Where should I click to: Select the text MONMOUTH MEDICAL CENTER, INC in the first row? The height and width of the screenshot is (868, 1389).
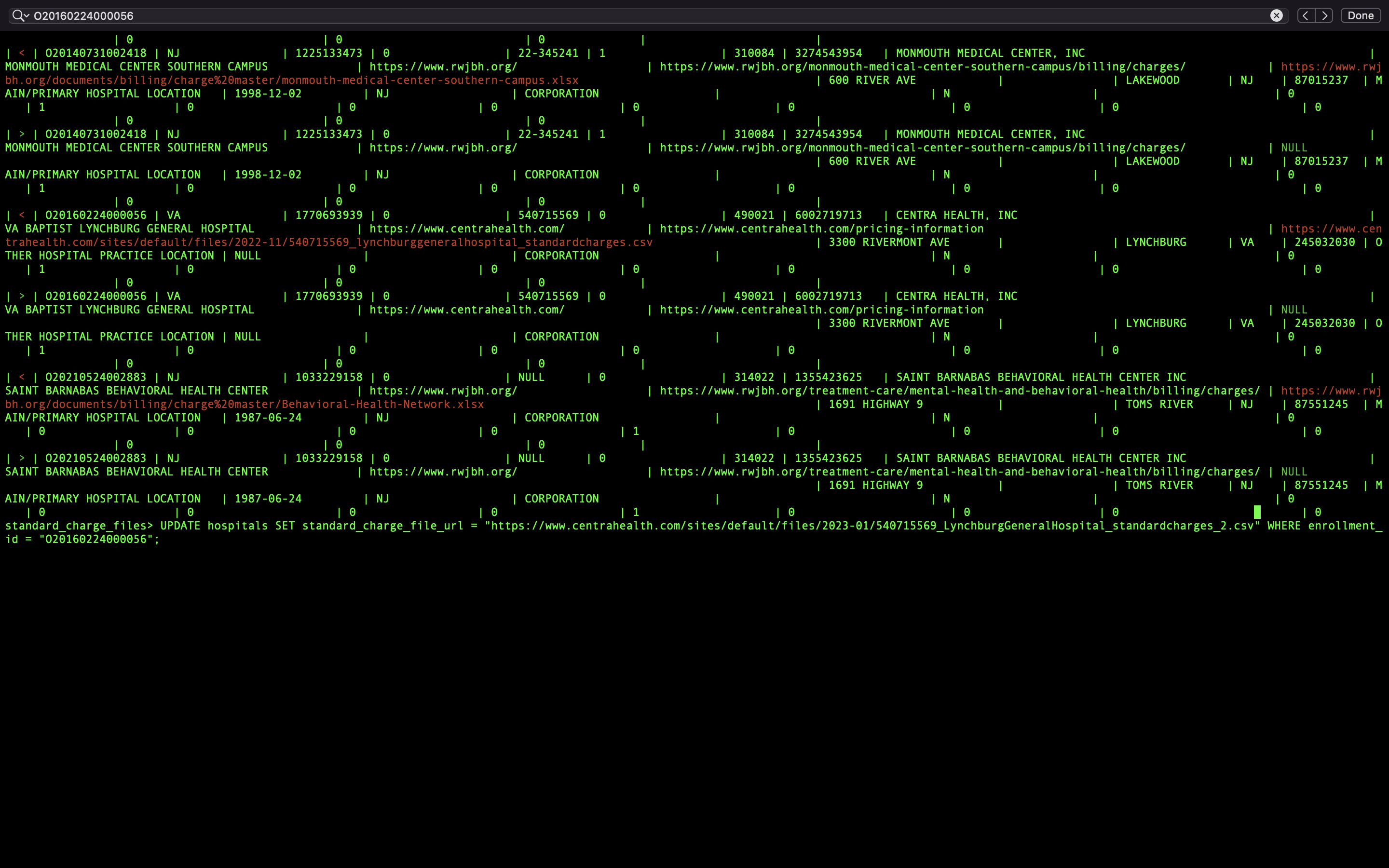click(x=991, y=54)
